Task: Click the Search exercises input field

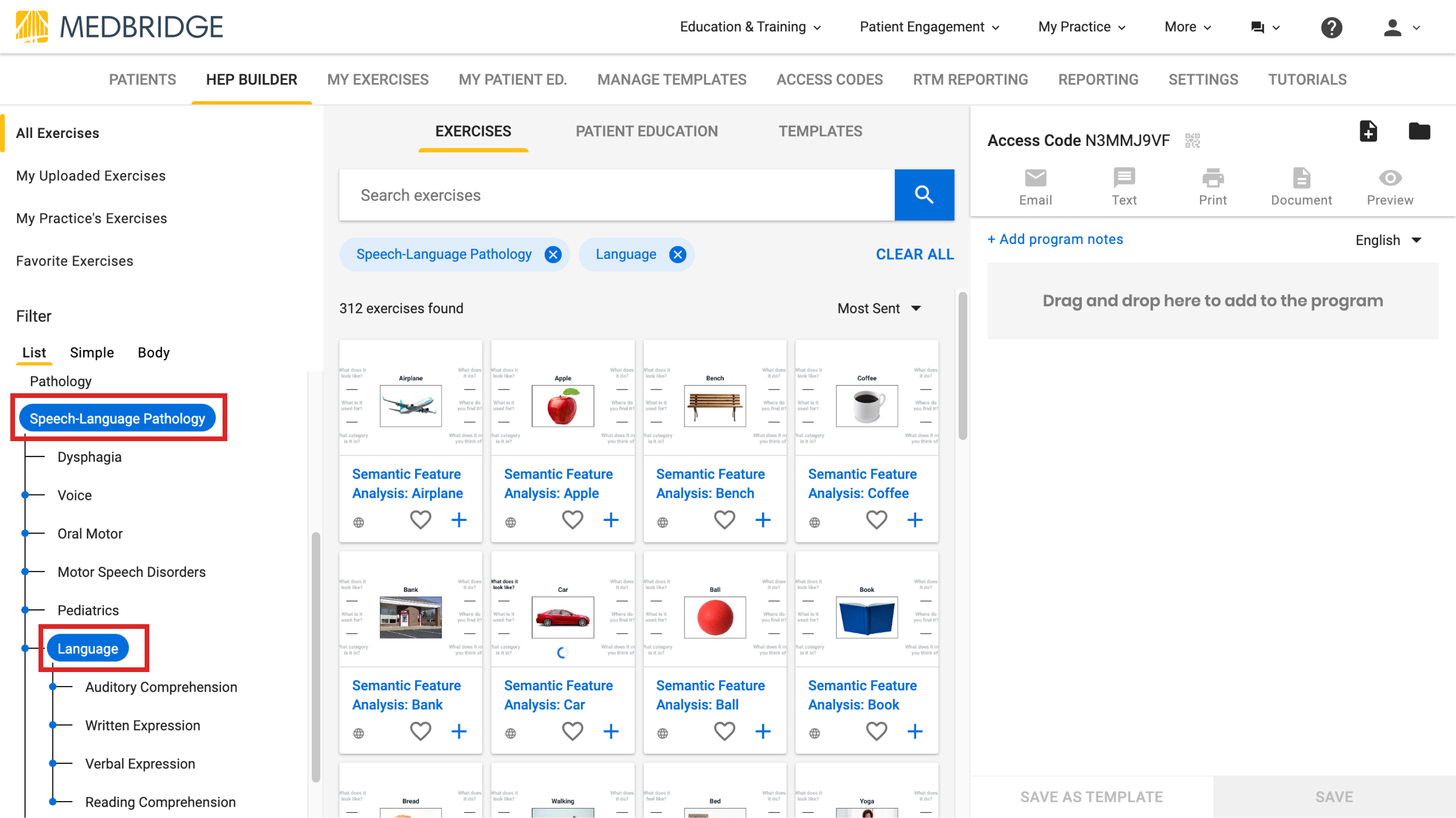Action: click(x=616, y=195)
